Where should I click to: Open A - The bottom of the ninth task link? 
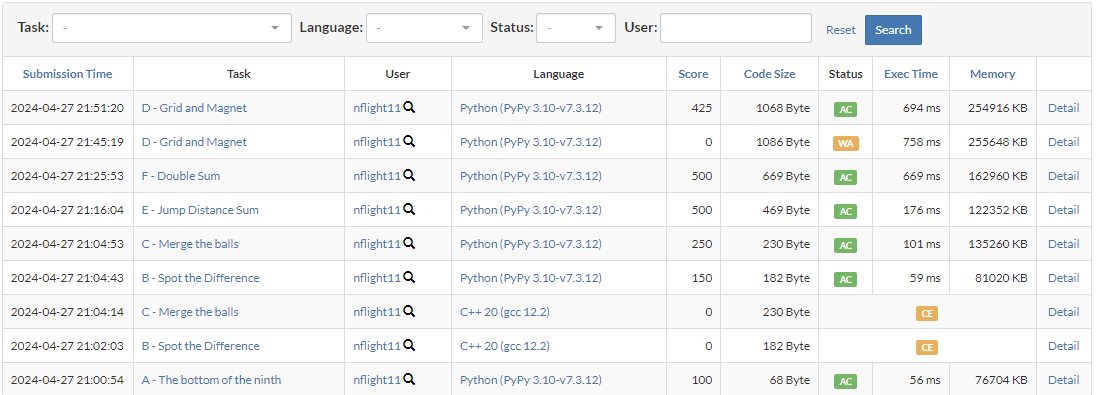point(211,380)
